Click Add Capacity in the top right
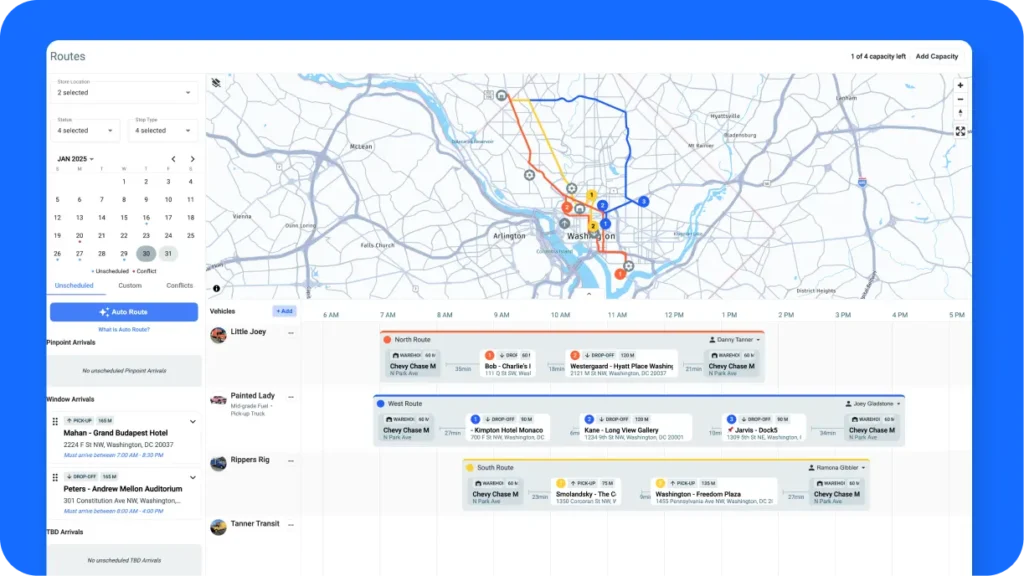This screenshot has width=1024, height=576. (x=936, y=57)
